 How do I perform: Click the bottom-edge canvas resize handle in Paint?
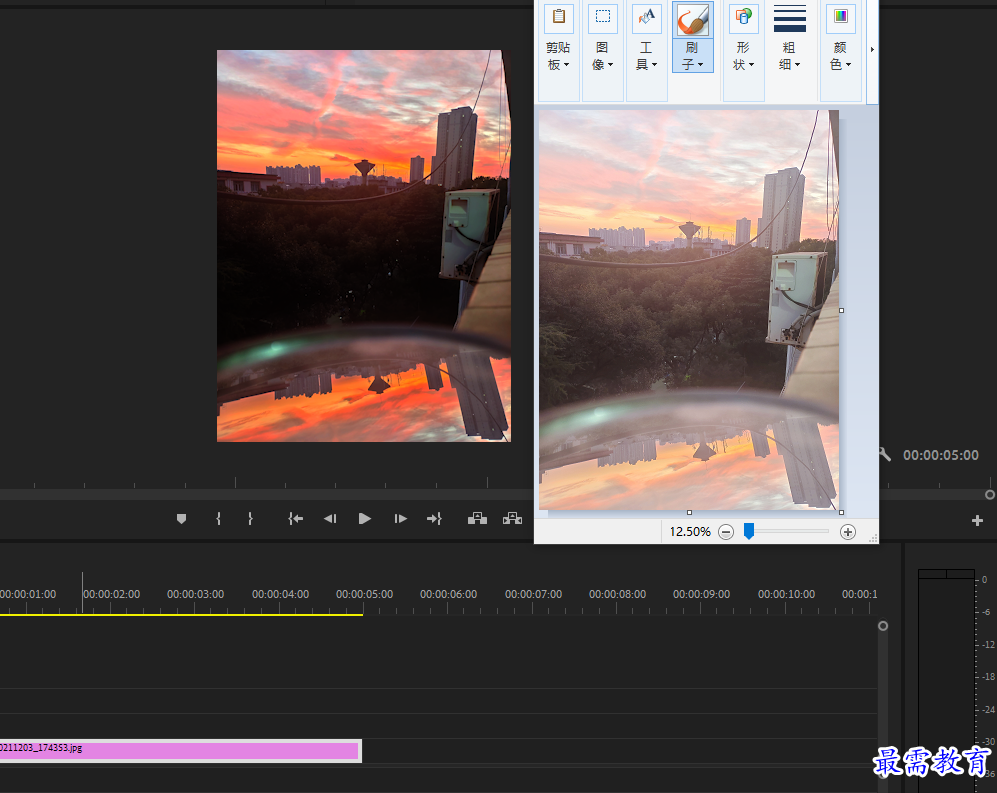tap(689, 512)
